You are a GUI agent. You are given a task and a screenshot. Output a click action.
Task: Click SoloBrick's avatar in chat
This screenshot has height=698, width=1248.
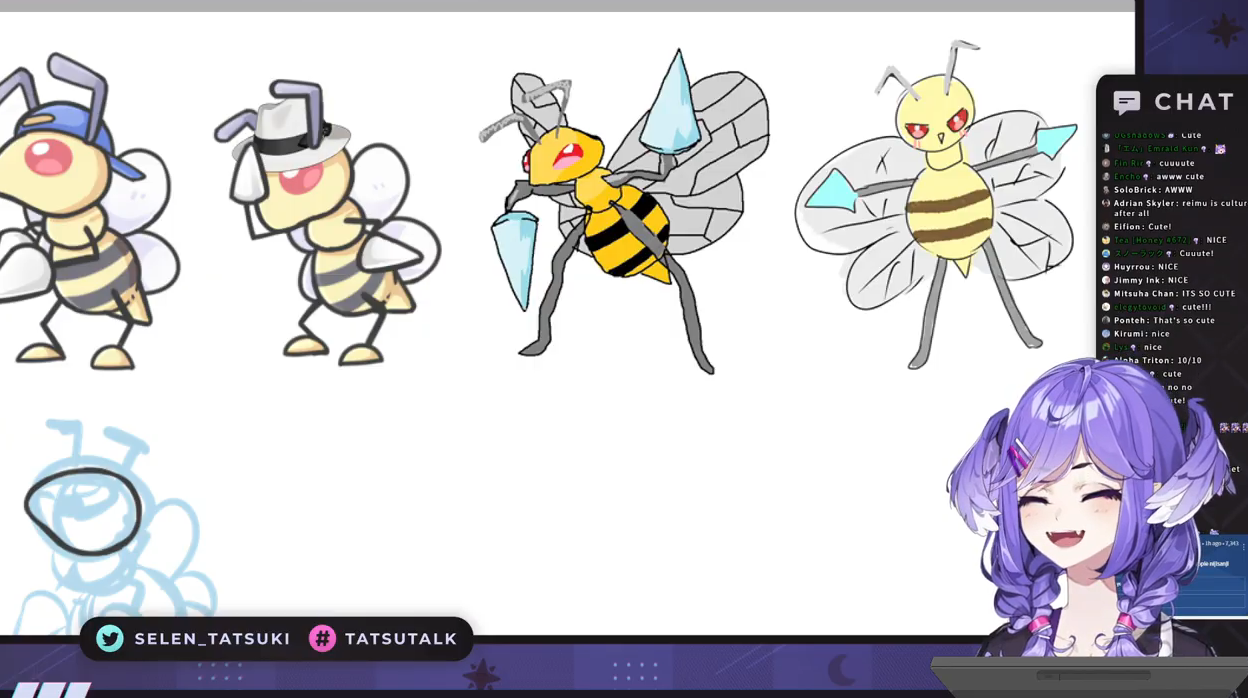point(1106,190)
